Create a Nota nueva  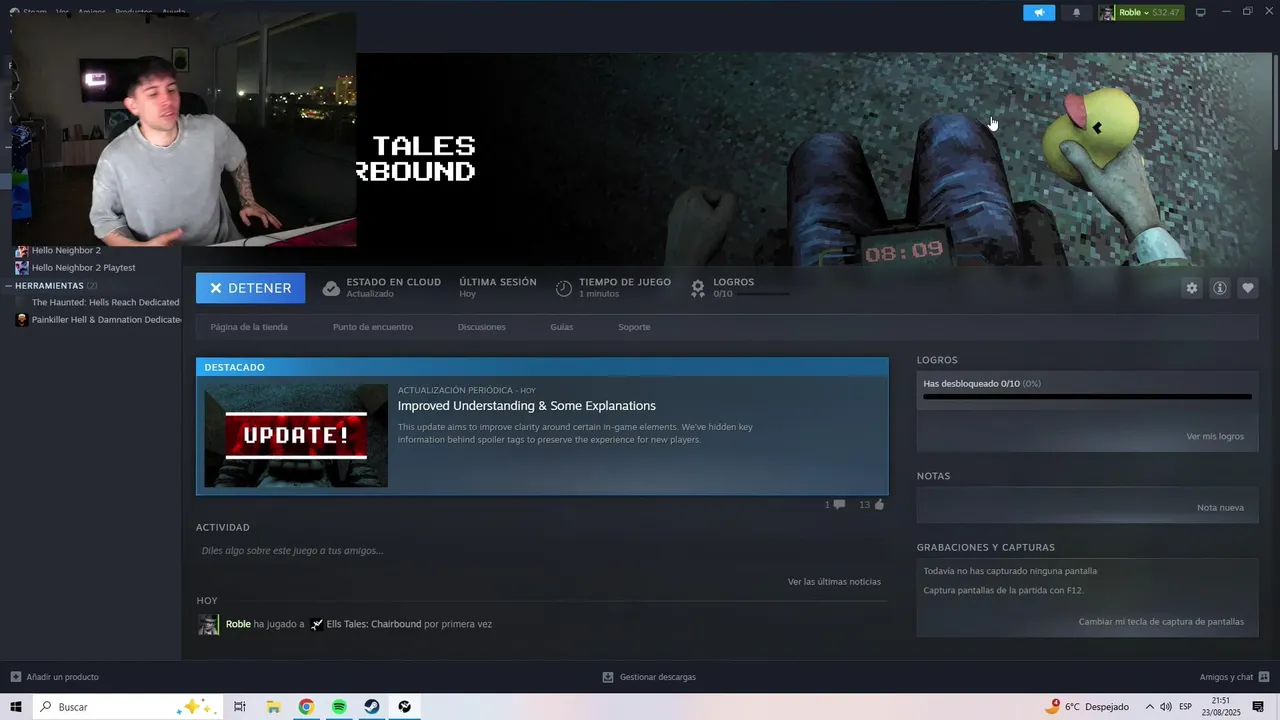click(x=1220, y=508)
